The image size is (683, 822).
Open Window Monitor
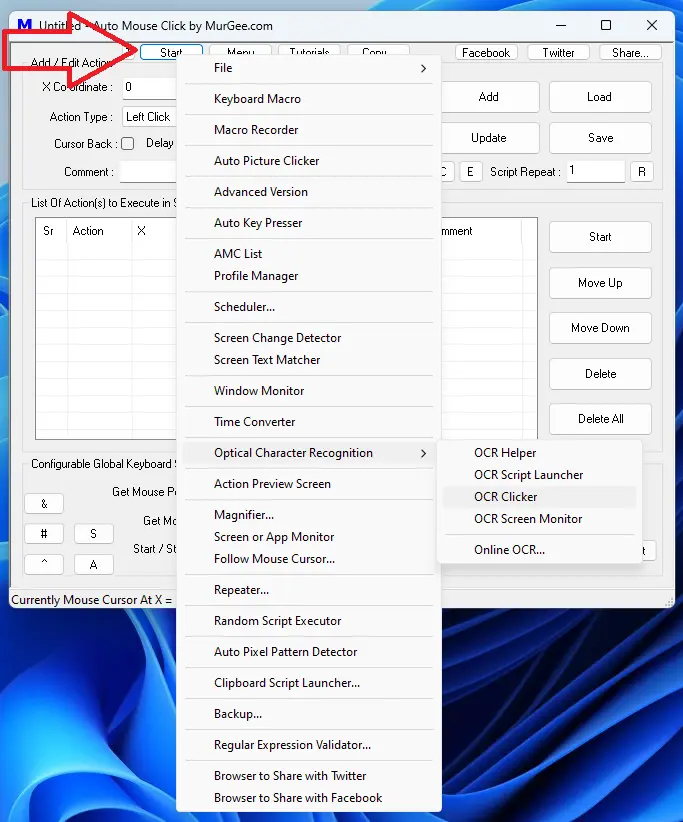point(309,391)
